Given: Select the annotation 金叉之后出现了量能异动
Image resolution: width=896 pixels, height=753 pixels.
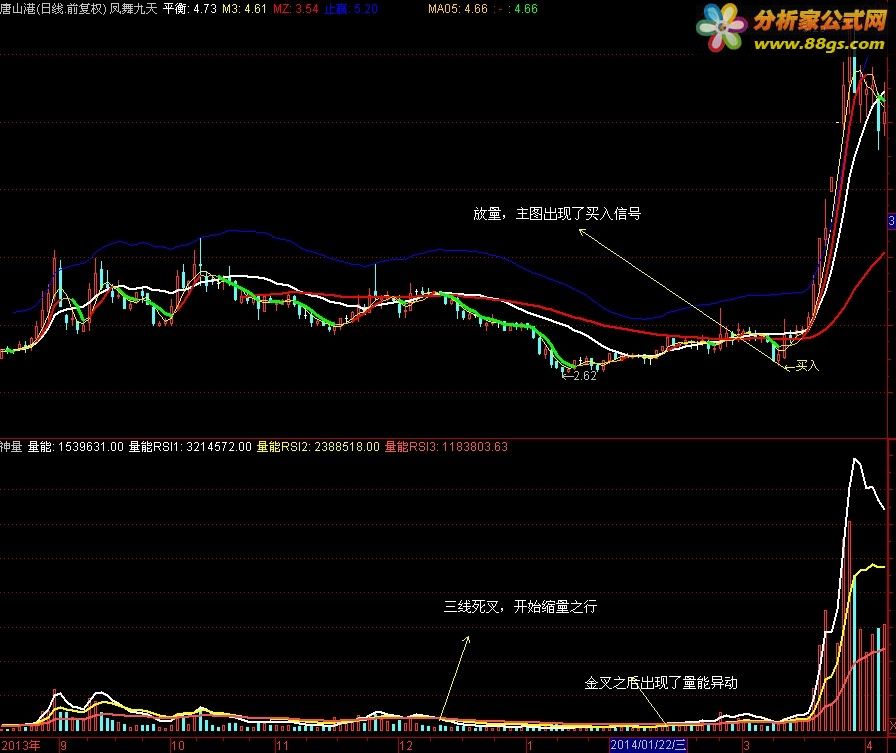Looking at the screenshot, I should point(661,683).
